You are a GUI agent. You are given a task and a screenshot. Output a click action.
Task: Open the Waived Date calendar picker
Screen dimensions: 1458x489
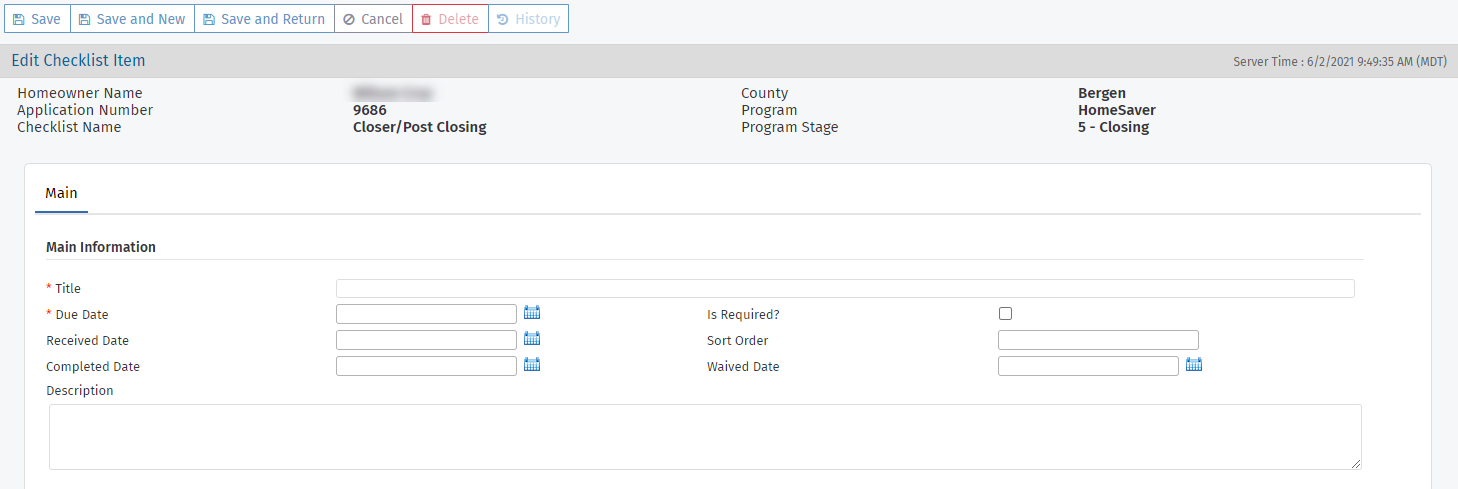coord(1194,365)
